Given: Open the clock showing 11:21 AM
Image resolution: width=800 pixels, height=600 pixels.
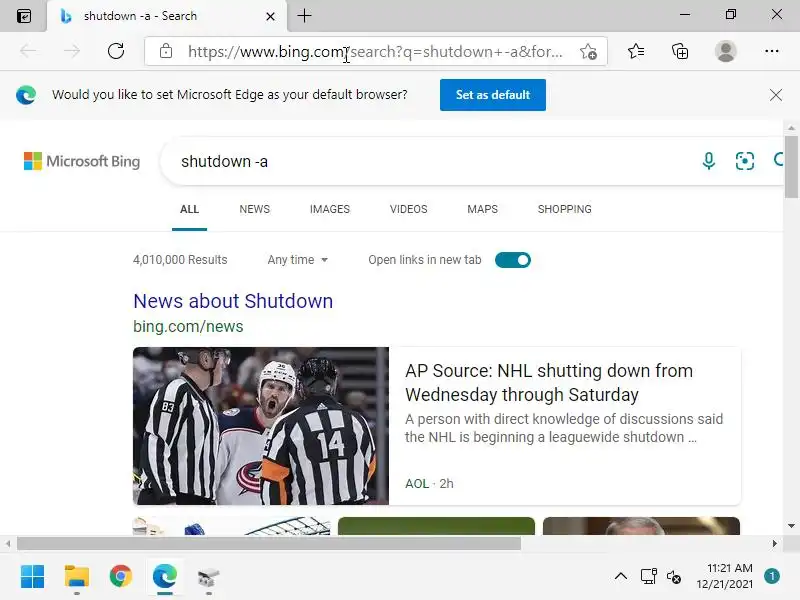Looking at the screenshot, I should tap(724, 576).
